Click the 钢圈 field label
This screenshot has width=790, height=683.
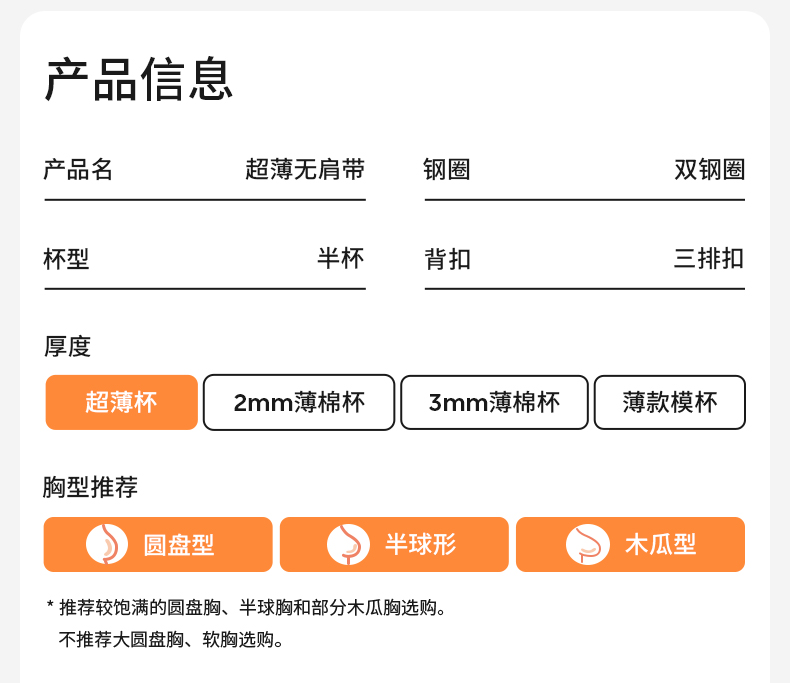[447, 170]
